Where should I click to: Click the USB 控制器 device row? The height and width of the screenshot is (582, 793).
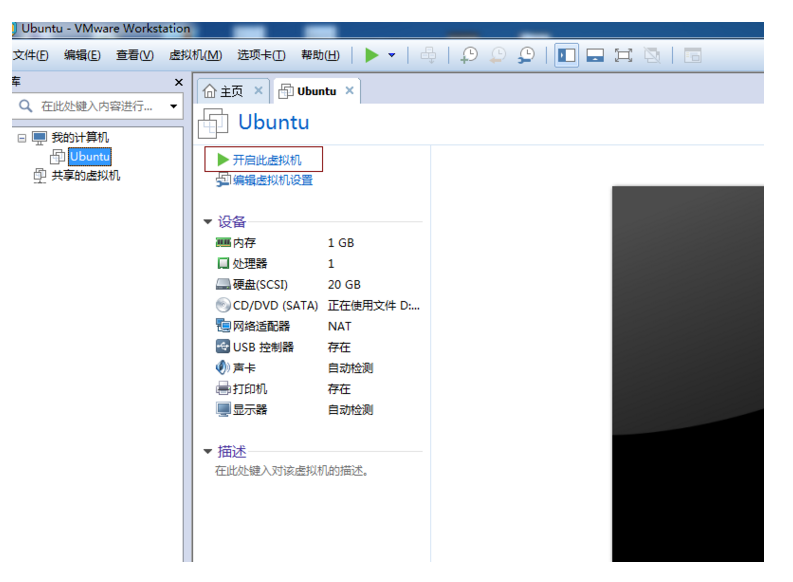318,347
